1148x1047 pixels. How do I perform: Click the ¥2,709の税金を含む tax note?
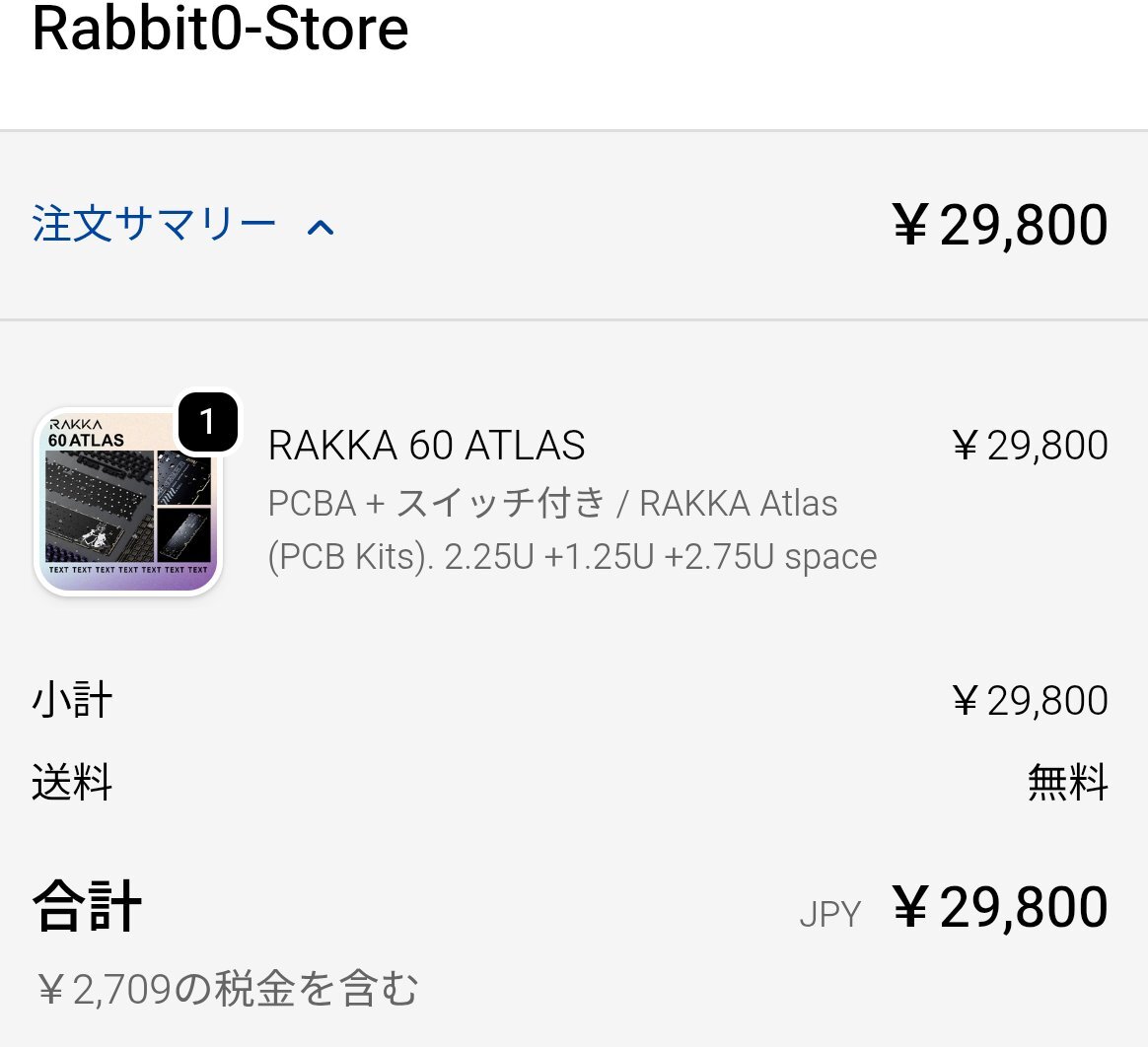[227, 988]
